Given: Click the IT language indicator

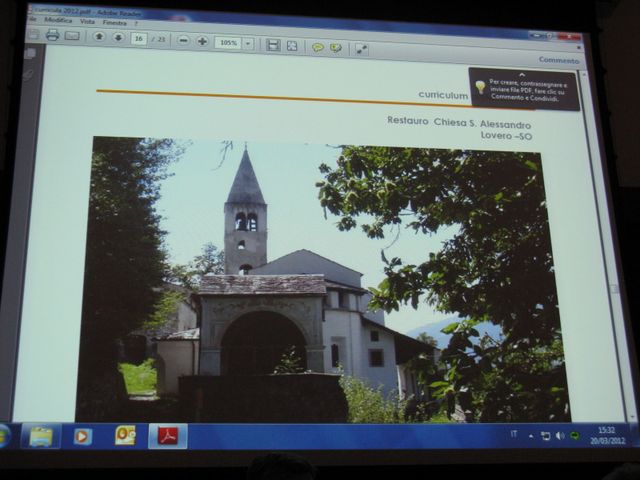Looking at the screenshot, I should point(514,434).
